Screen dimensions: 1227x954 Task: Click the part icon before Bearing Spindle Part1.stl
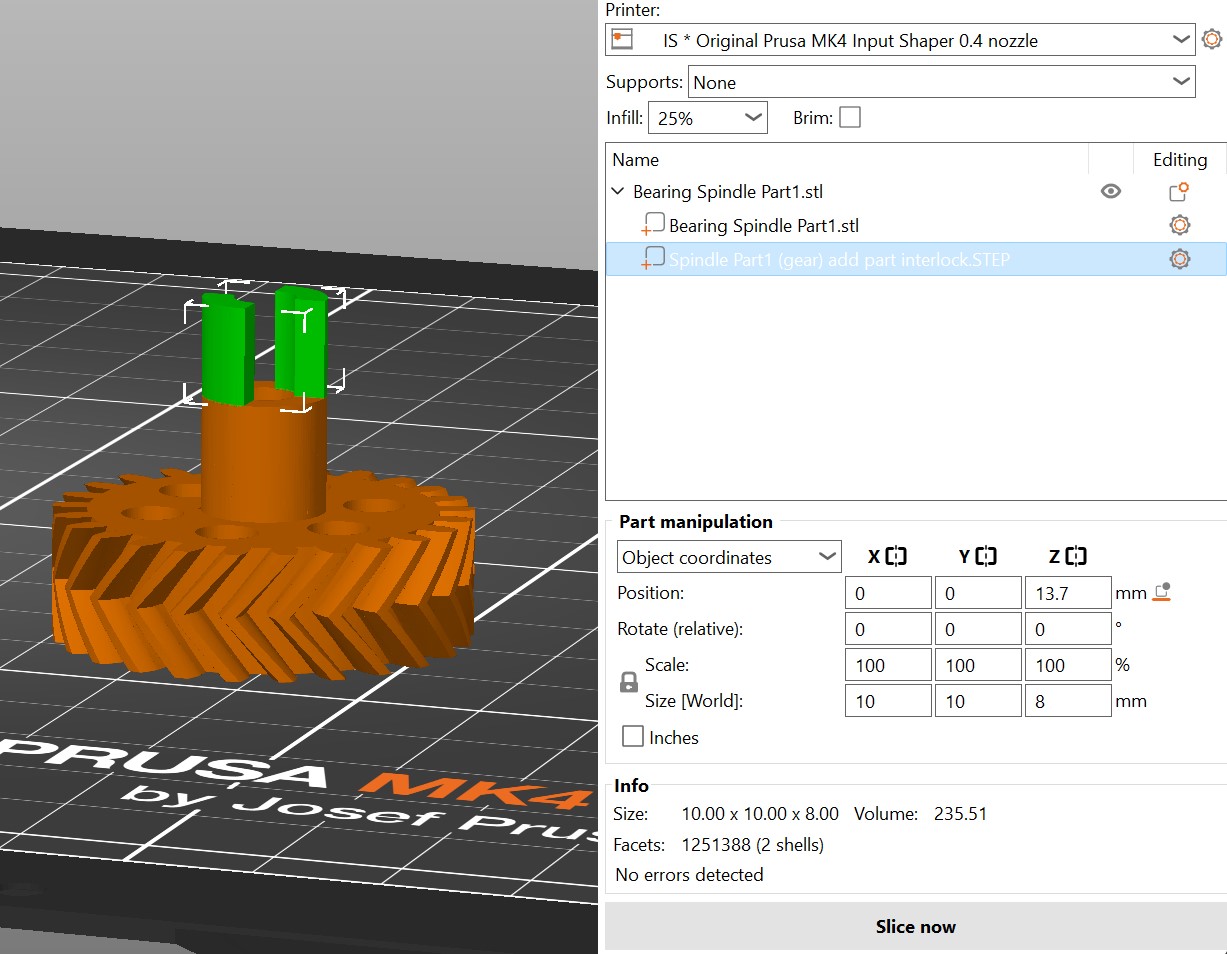(653, 224)
